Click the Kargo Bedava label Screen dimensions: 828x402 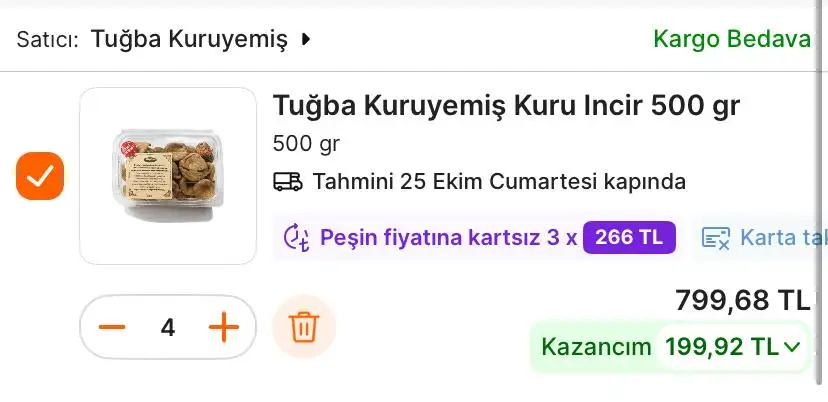(x=731, y=39)
